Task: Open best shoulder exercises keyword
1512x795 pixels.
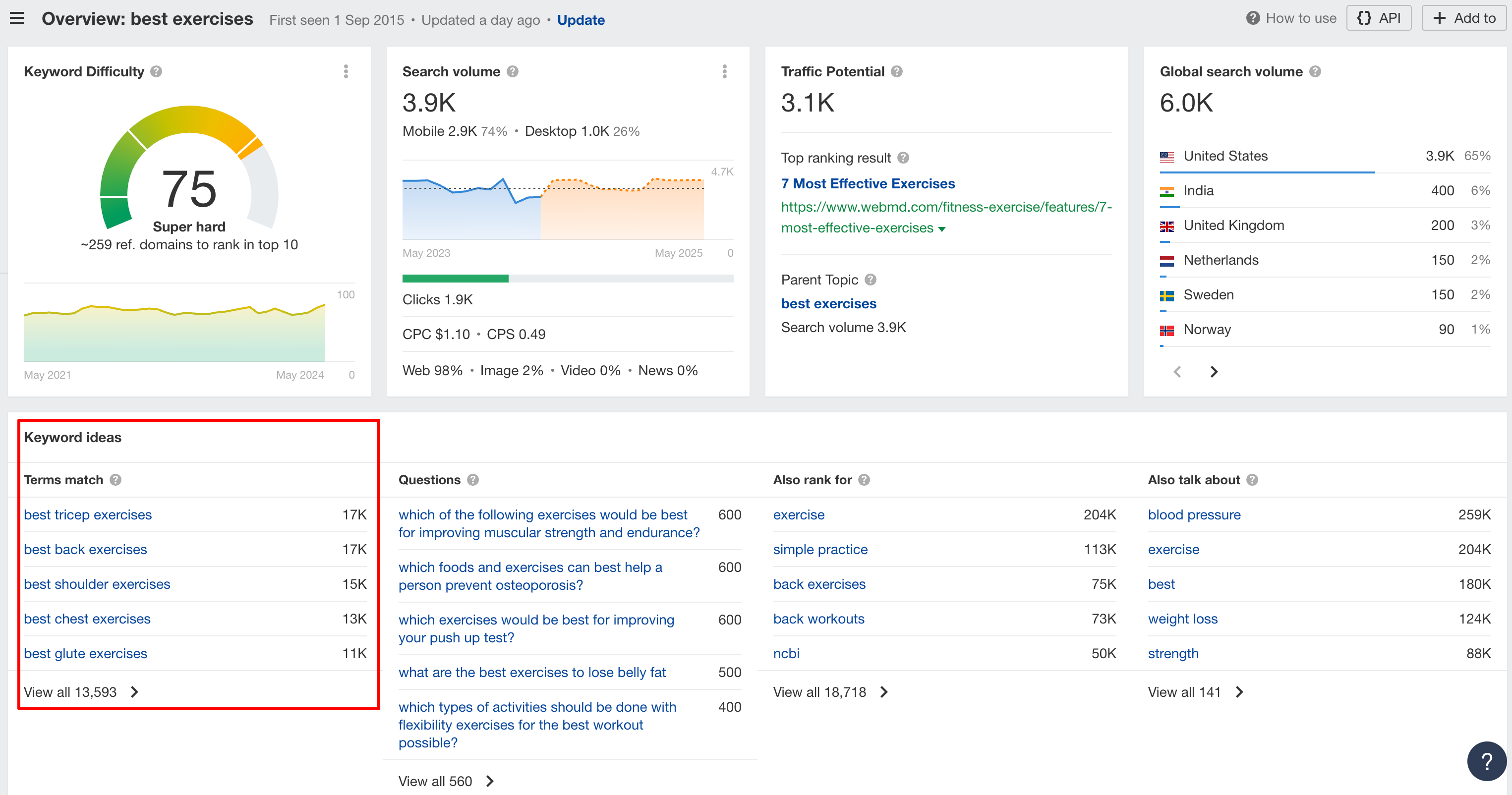Action: (97, 584)
